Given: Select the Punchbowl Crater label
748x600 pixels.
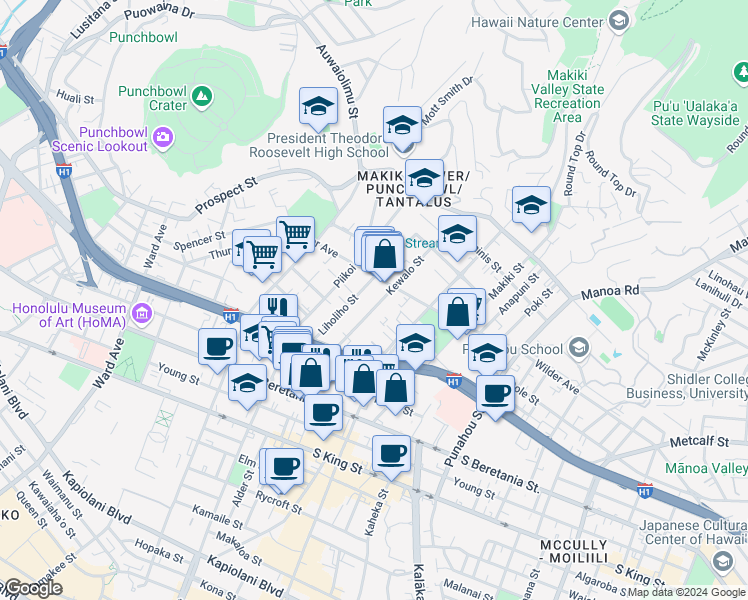Looking at the screenshot, I should click(153, 98).
